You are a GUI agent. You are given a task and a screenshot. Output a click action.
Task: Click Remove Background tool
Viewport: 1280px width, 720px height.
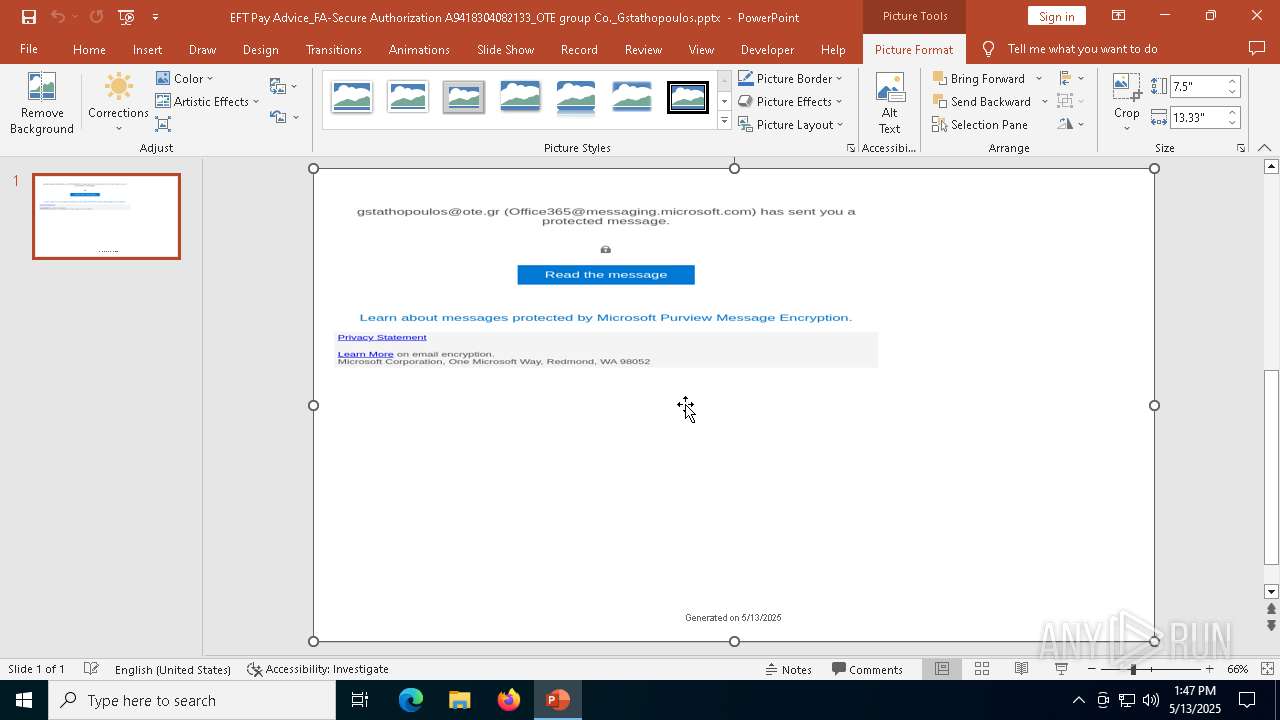tap(42, 103)
